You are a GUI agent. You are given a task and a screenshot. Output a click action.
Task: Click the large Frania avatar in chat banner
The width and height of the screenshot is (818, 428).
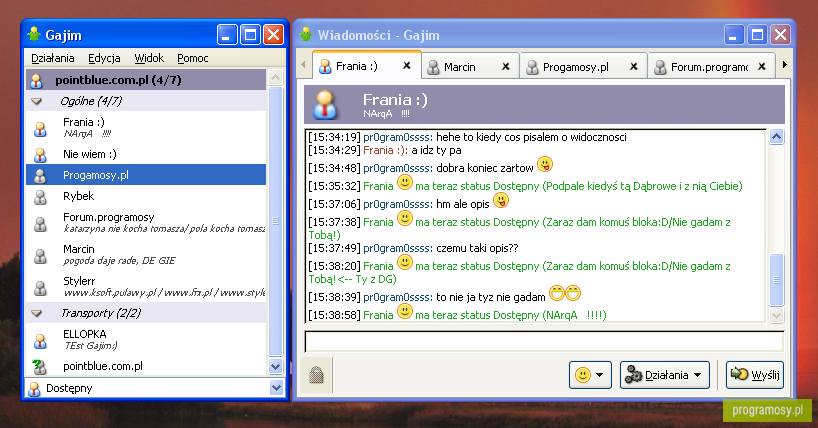click(x=325, y=104)
